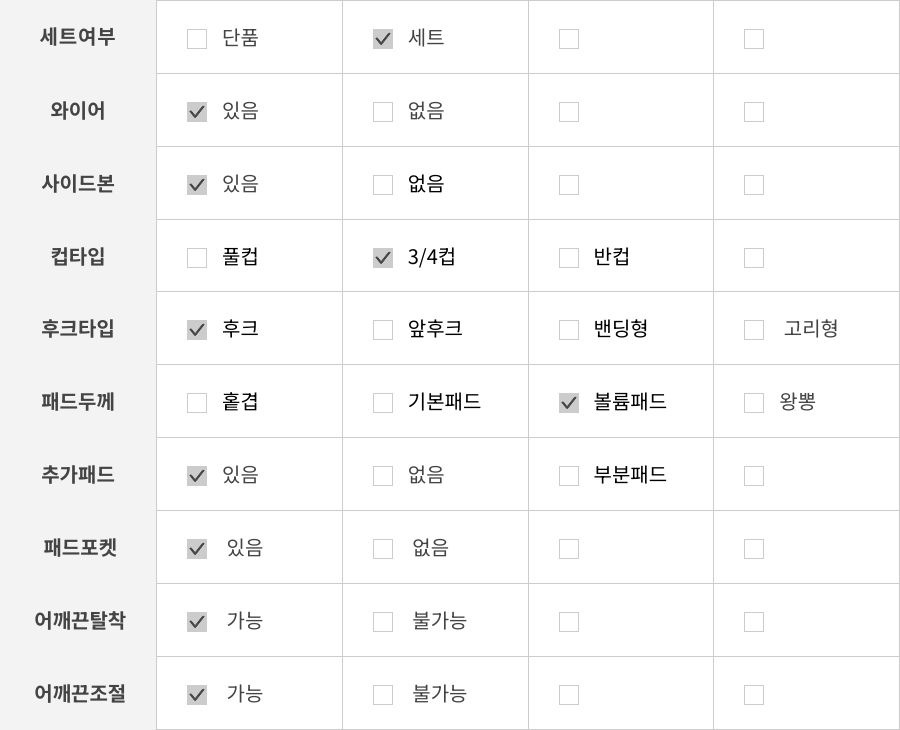
Task: Check the 밴딩형 option
Action: [x=569, y=330]
